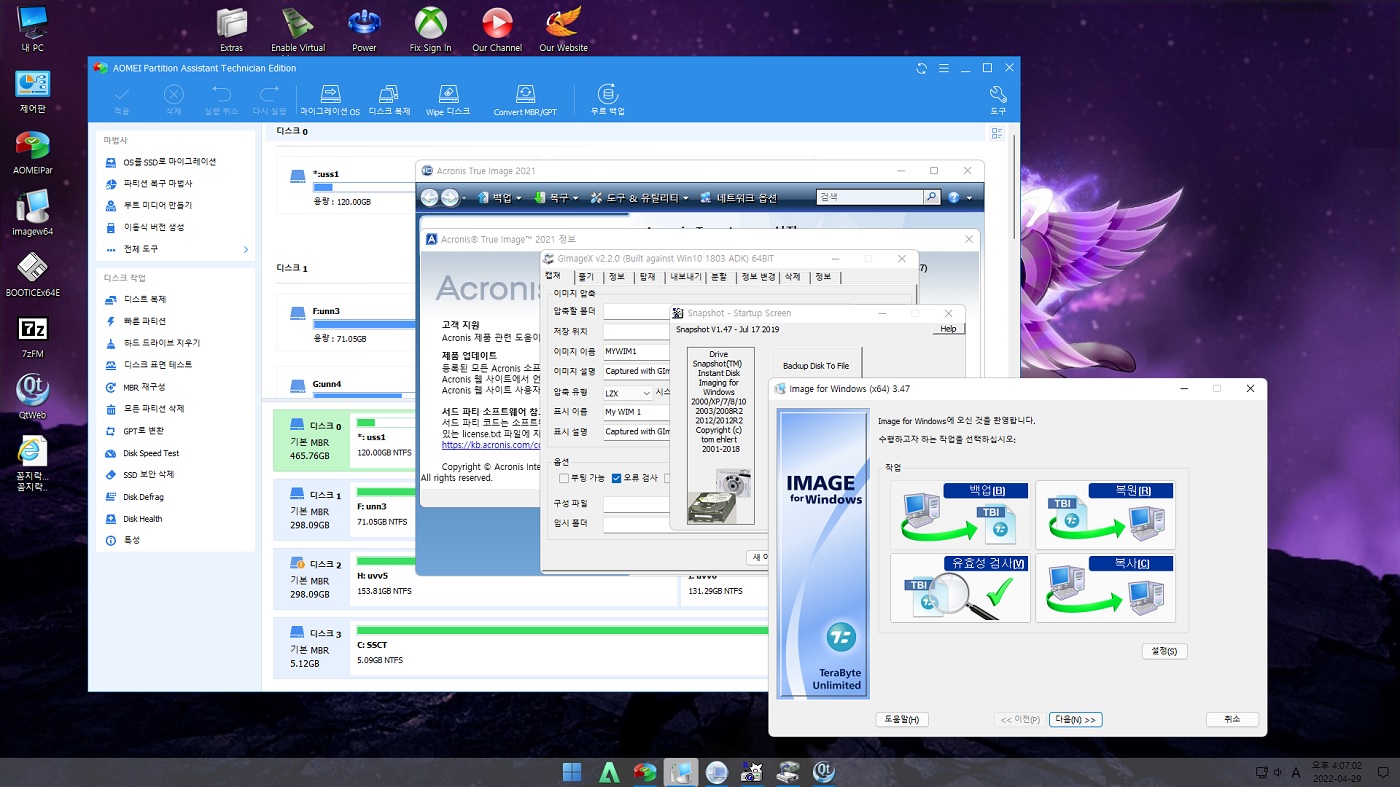The height and width of the screenshot is (787, 1400).
Task: Click the AOMEI refresh icon in title bar
Action: pyautogui.click(x=921, y=68)
